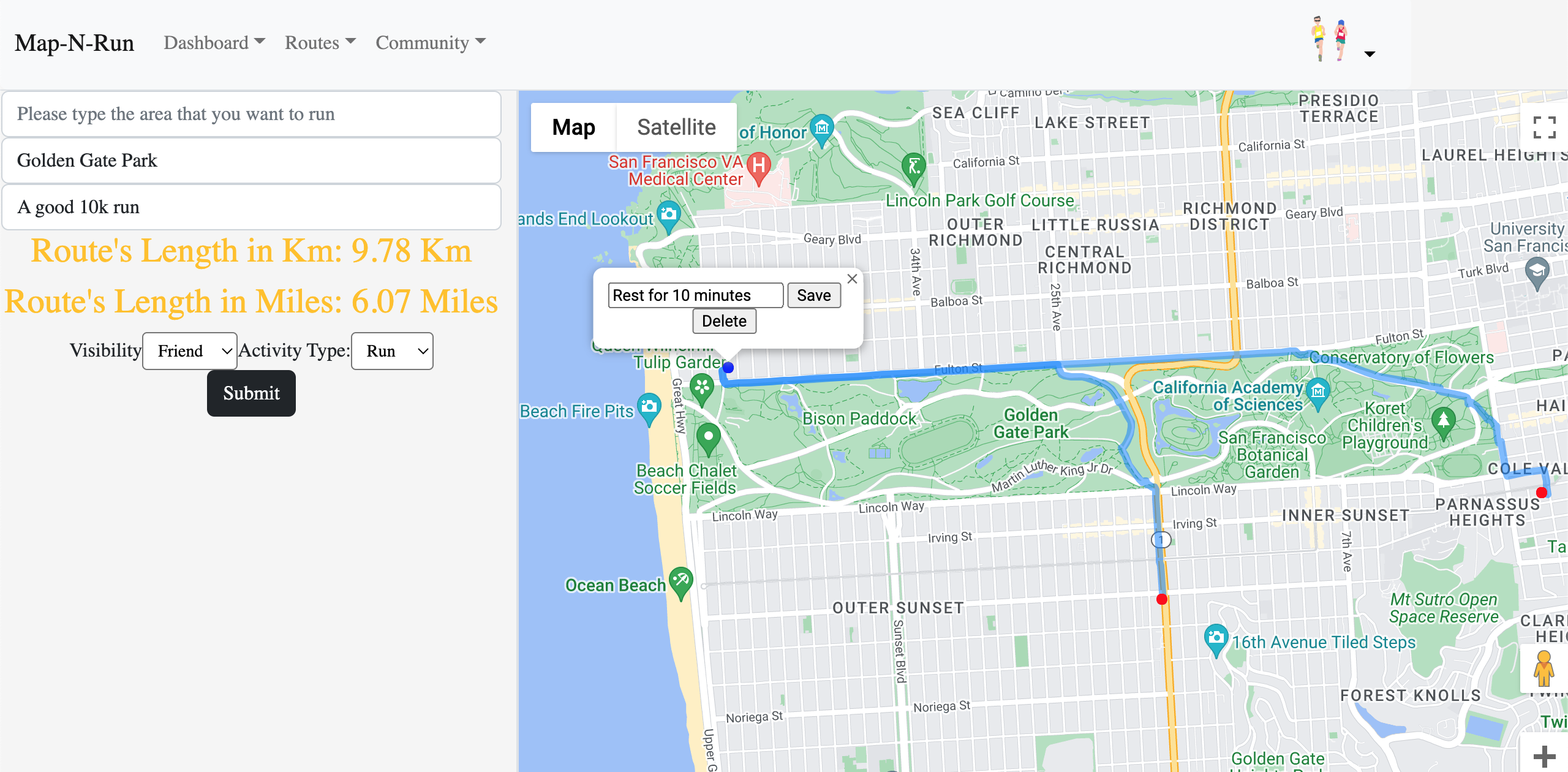Open the Visibility Friend dropdown

[x=190, y=351]
